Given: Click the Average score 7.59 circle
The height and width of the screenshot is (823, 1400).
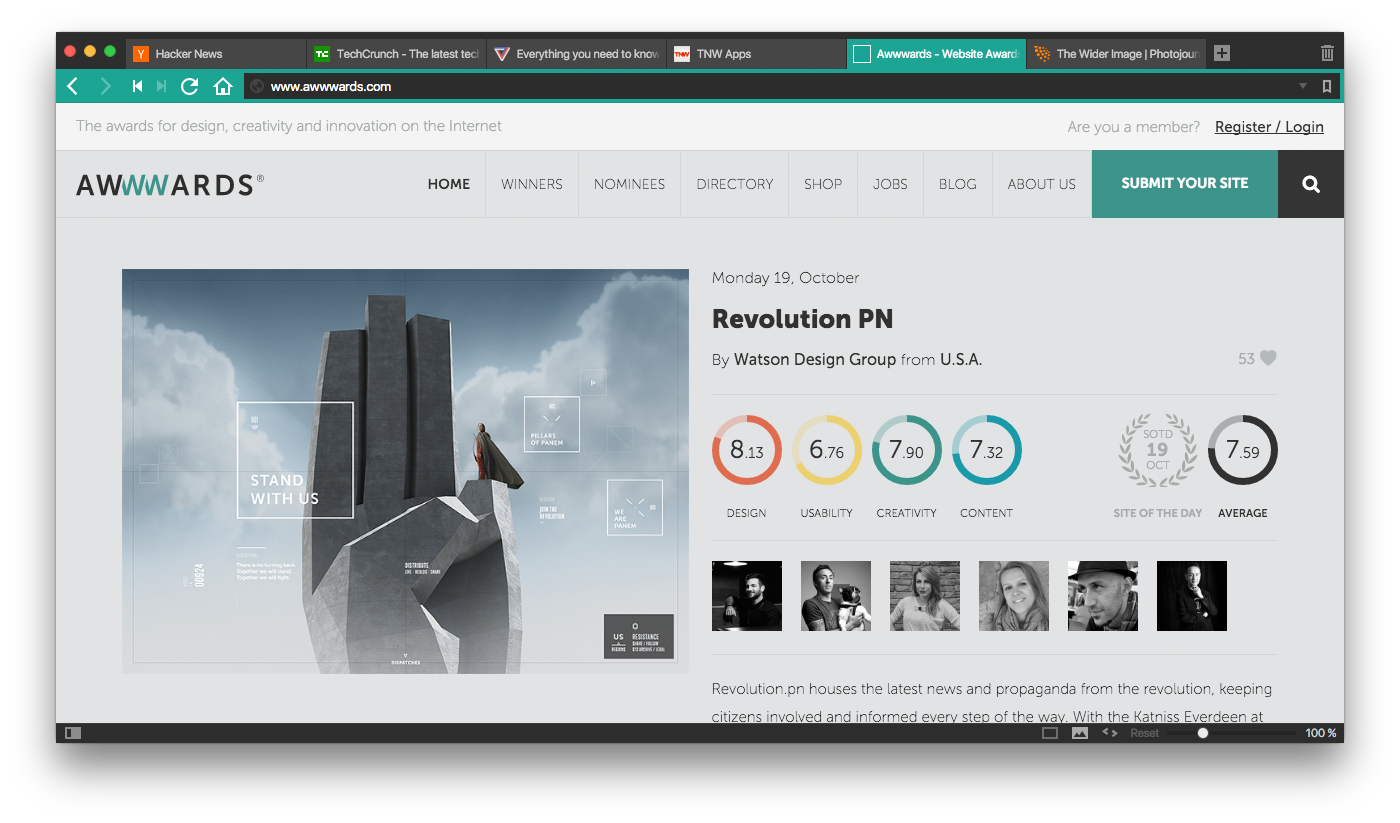Looking at the screenshot, I should pyautogui.click(x=1243, y=450).
